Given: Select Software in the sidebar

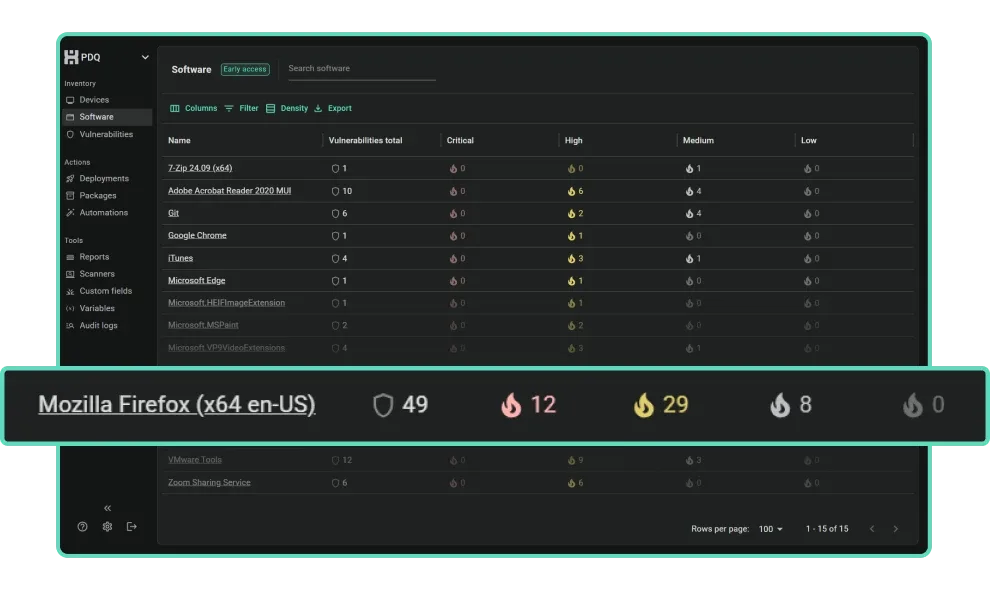Looking at the screenshot, I should [x=107, y=117].
